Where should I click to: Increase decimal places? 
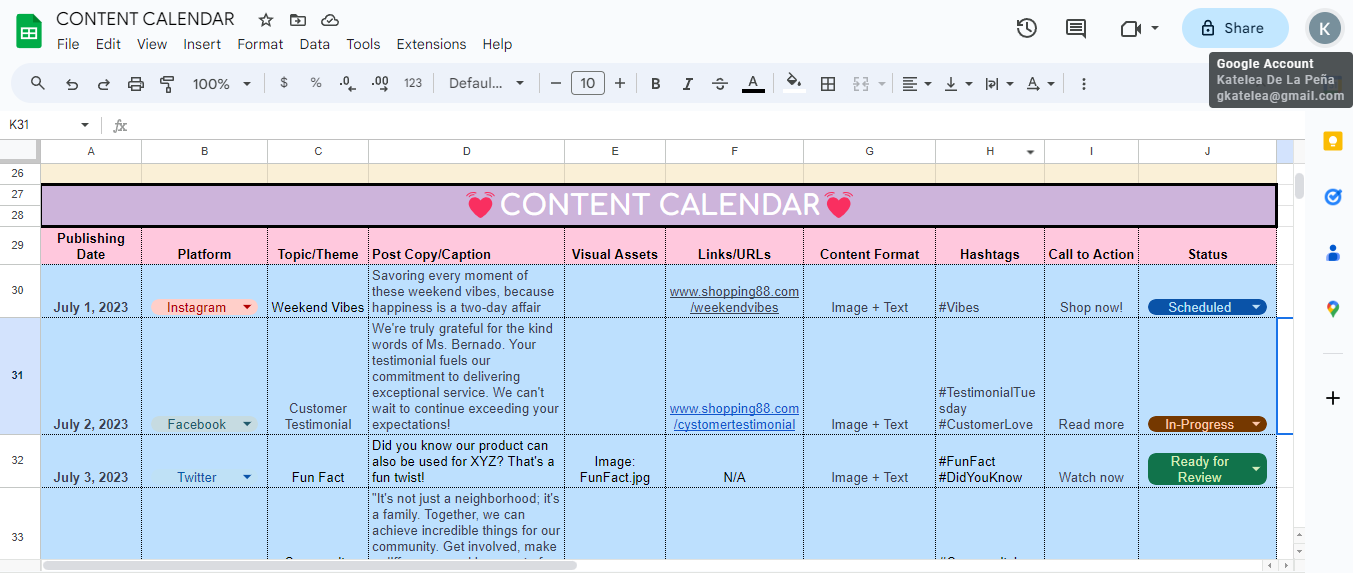[380, 83]
